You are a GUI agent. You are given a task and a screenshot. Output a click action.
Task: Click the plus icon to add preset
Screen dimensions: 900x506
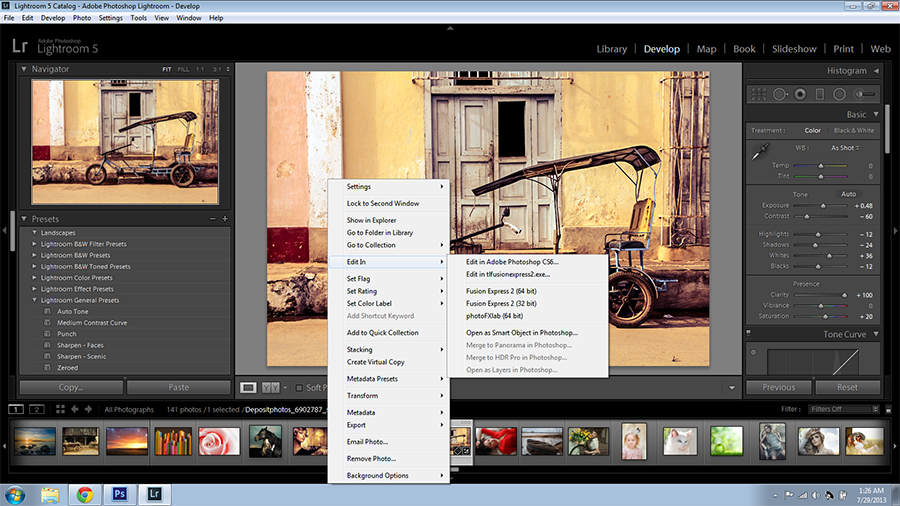click(225, 219)
